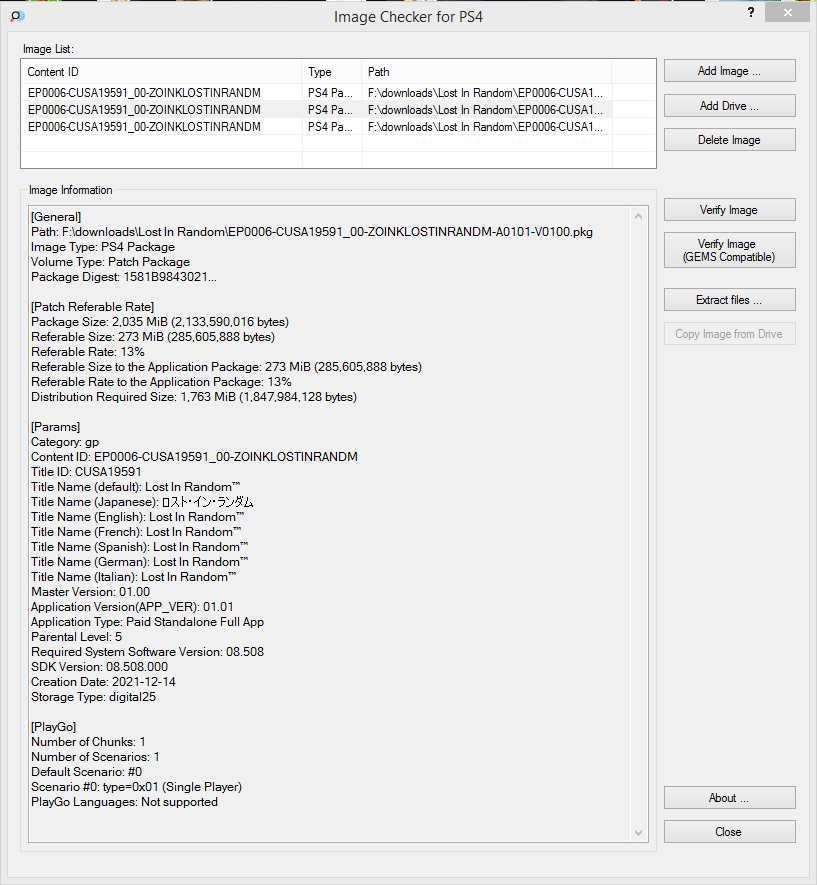Click the 'Referable Size: 273 MiB' line
Viewport: 817px width, 885px height.
click(153, 337)
